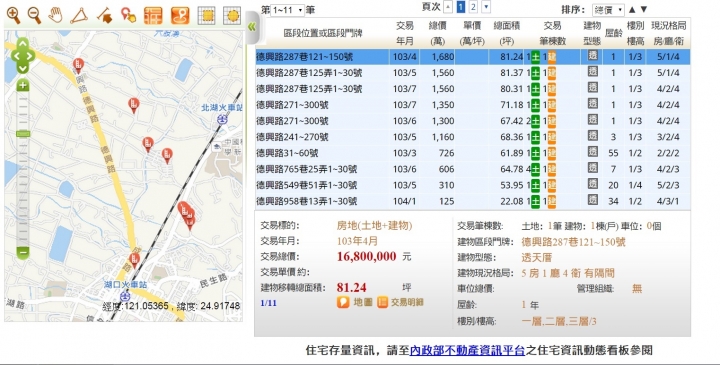Choose the circle area selection tool
The width and height of the screenshot is (720, 365).
[x=232, y=16]
